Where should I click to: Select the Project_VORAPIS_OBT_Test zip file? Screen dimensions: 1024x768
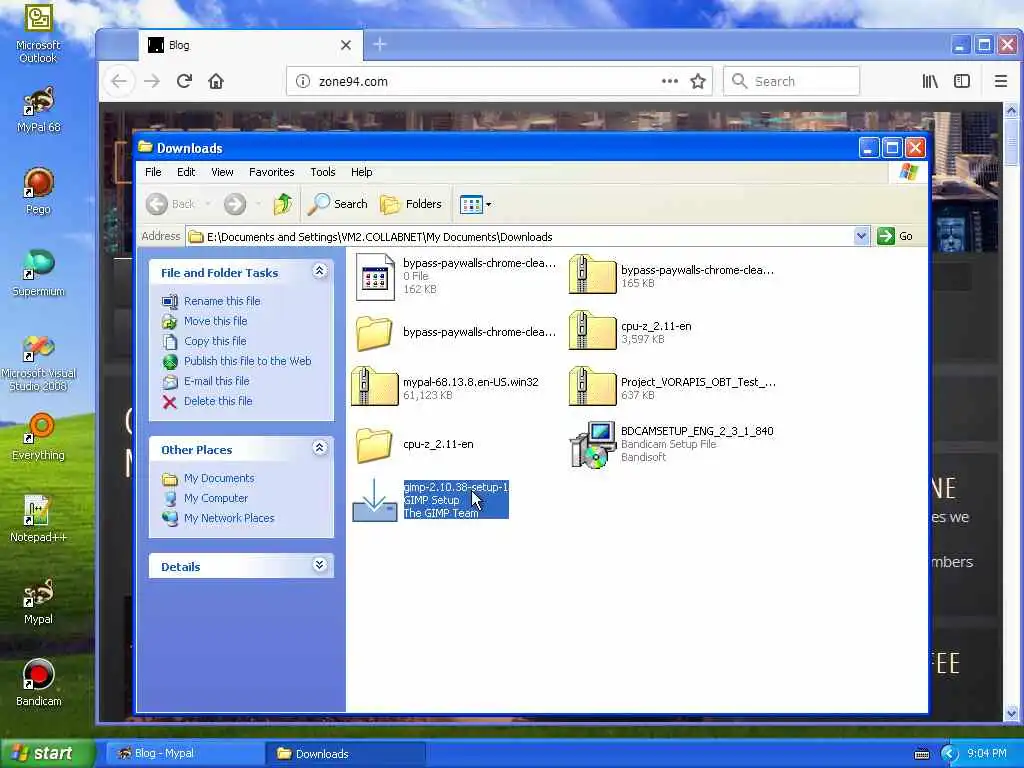(673, 387)
